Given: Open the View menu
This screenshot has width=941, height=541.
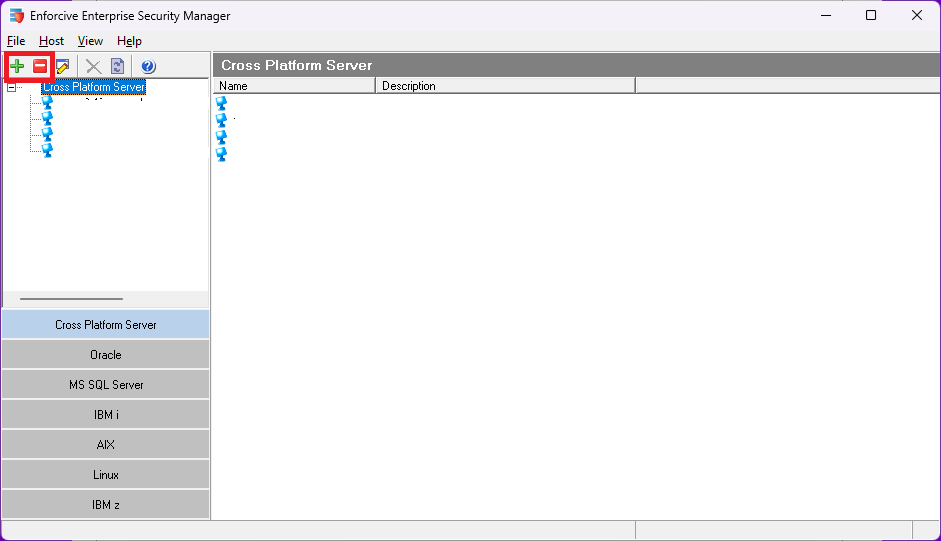Looking at the screenshot, I should [x=90, y=41].
